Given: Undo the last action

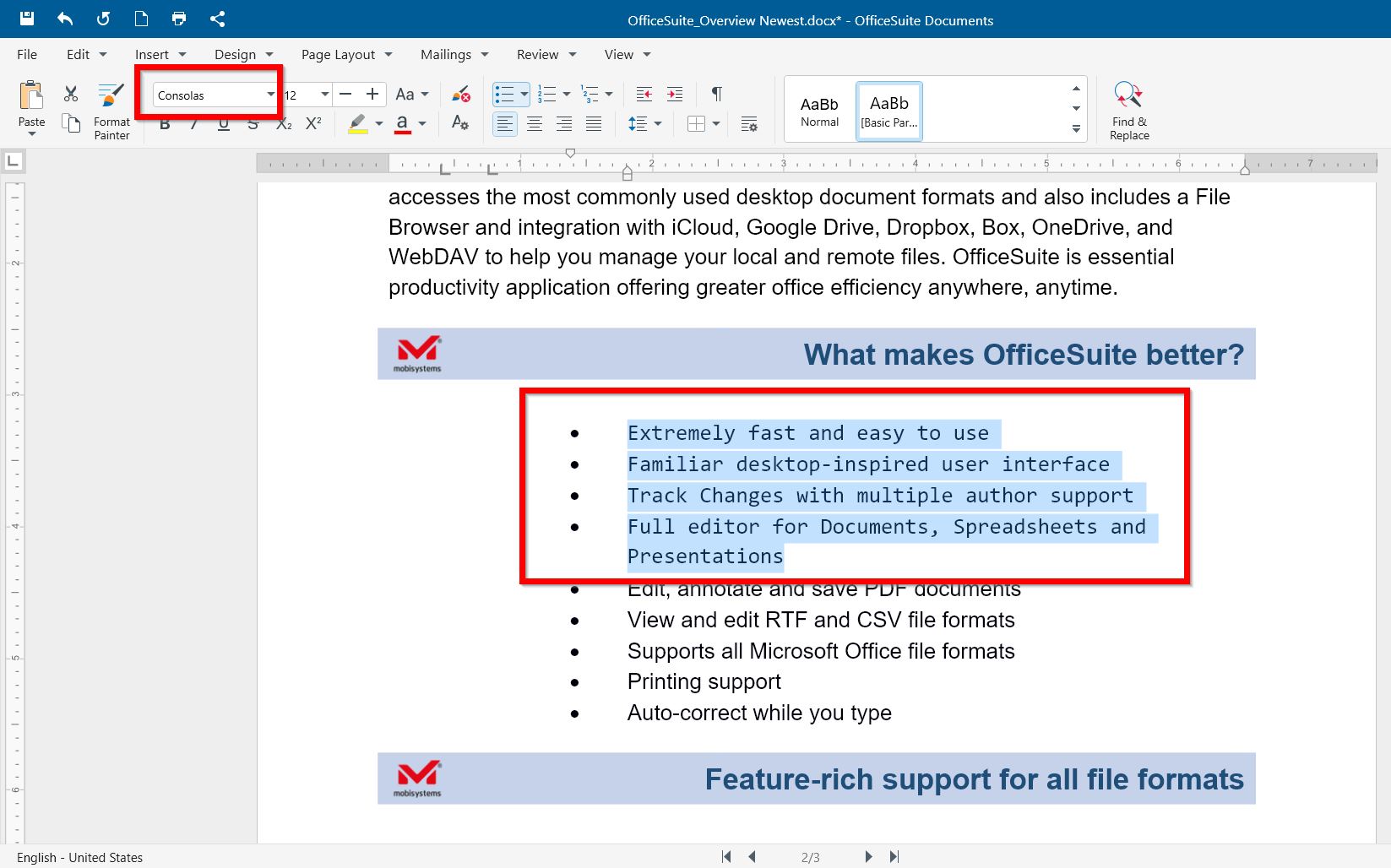Looking at the screenshot, I should pos(65,19).
